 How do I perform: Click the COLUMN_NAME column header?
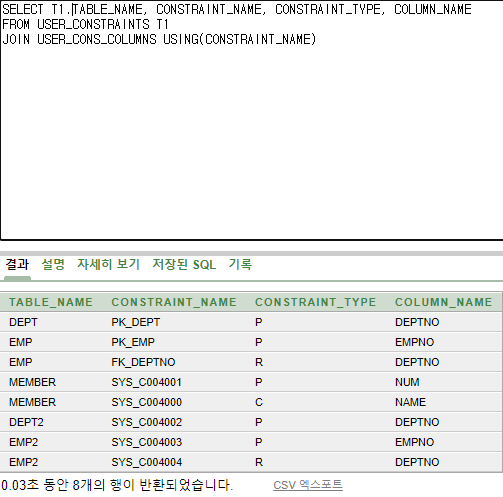click(x=444, y=302)
